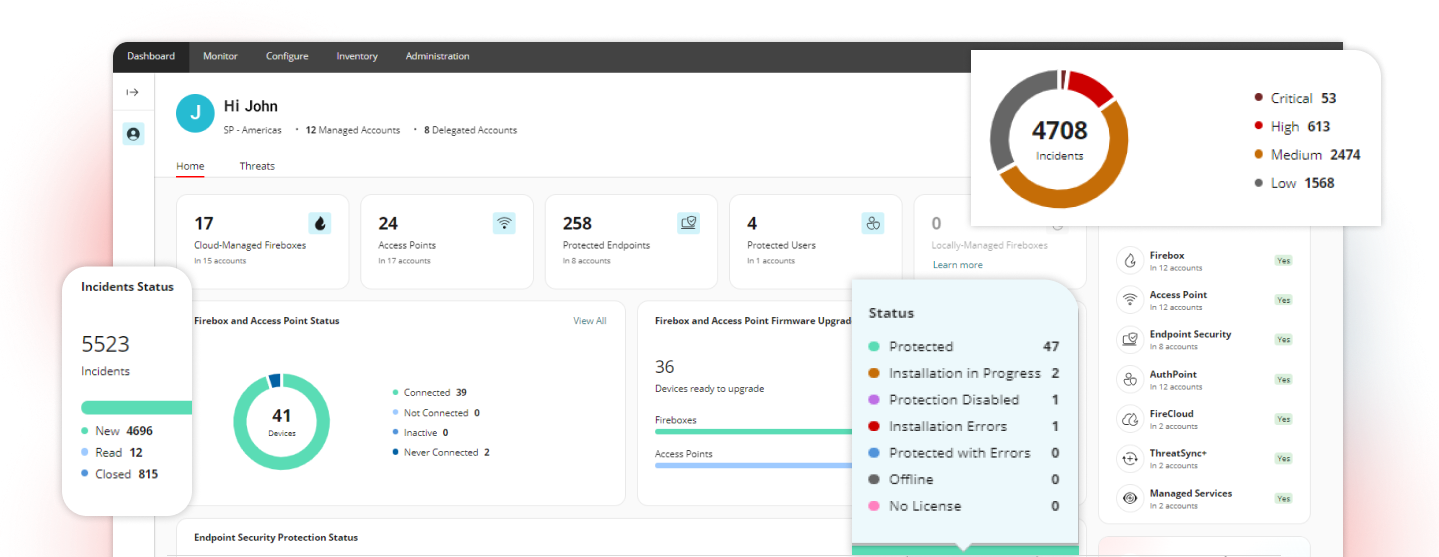Screen dimensions: 1439x557
Task: Click the 41 Devices donut chart
Action: click(x=281, y=421)
